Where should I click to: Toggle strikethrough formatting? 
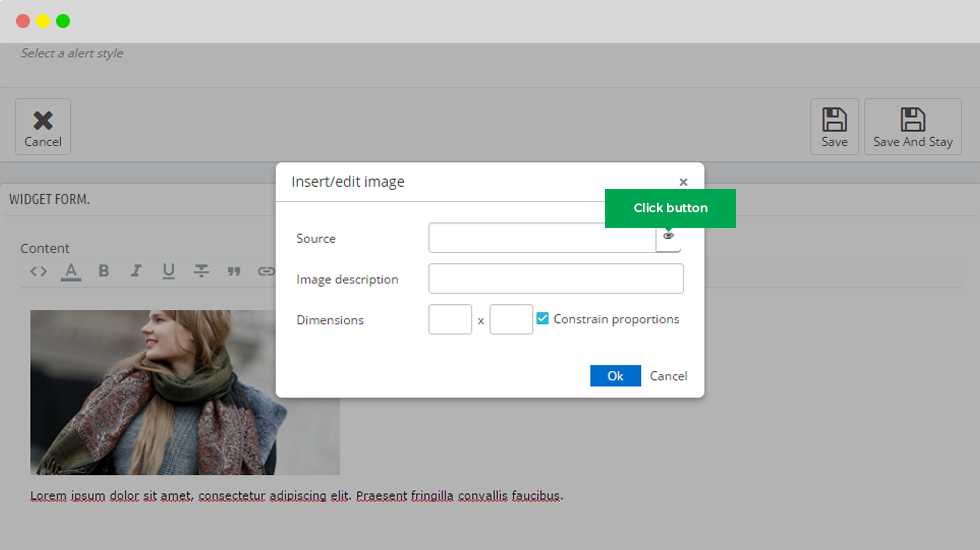click(201, 271)
